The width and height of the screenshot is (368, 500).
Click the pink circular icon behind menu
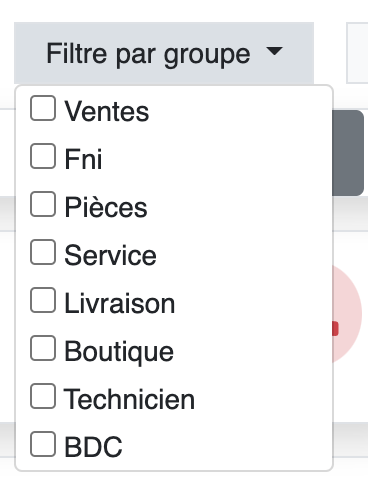click(x=347, y=314)
